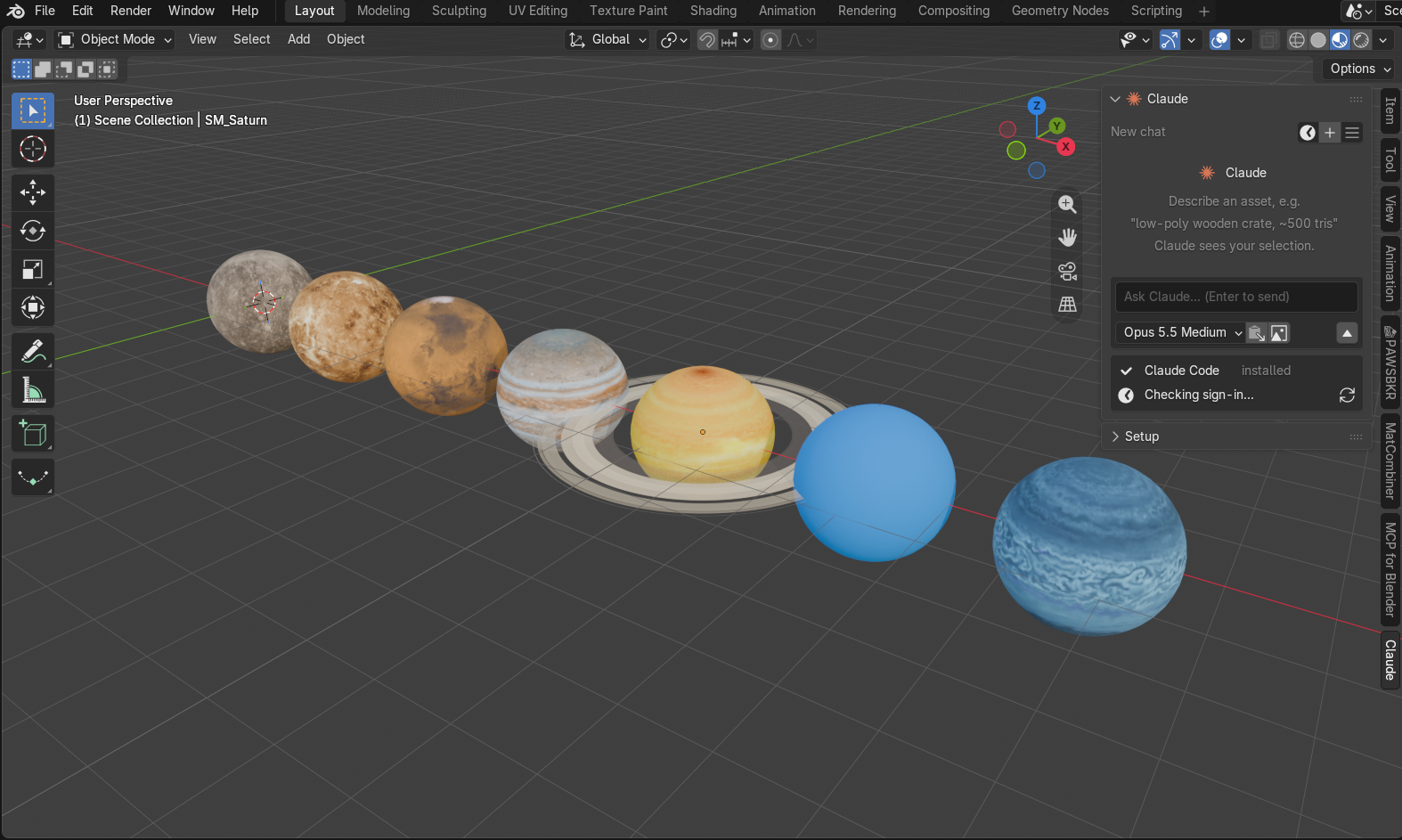Select the Transform tool
This screenshot has height=840, width=1402.
click(x=33, y=307)
